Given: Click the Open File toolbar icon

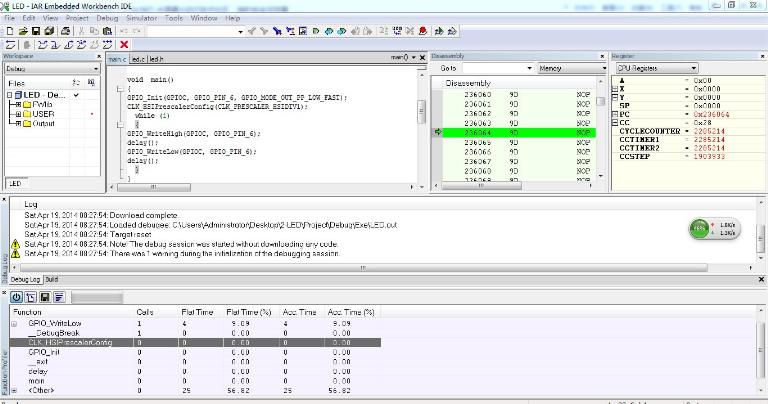Looking at the screenshot, I should point(23,31).
